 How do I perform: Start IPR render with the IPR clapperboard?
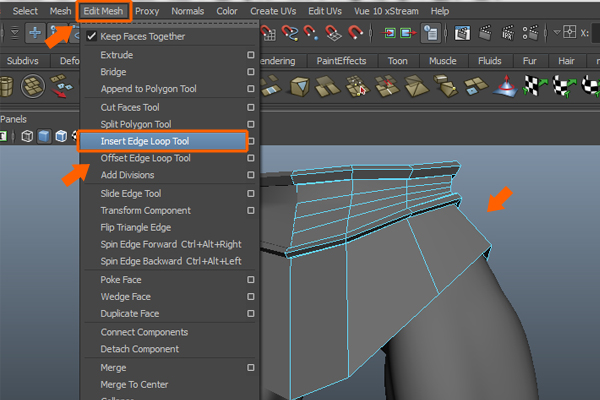[x=508, y=33]
